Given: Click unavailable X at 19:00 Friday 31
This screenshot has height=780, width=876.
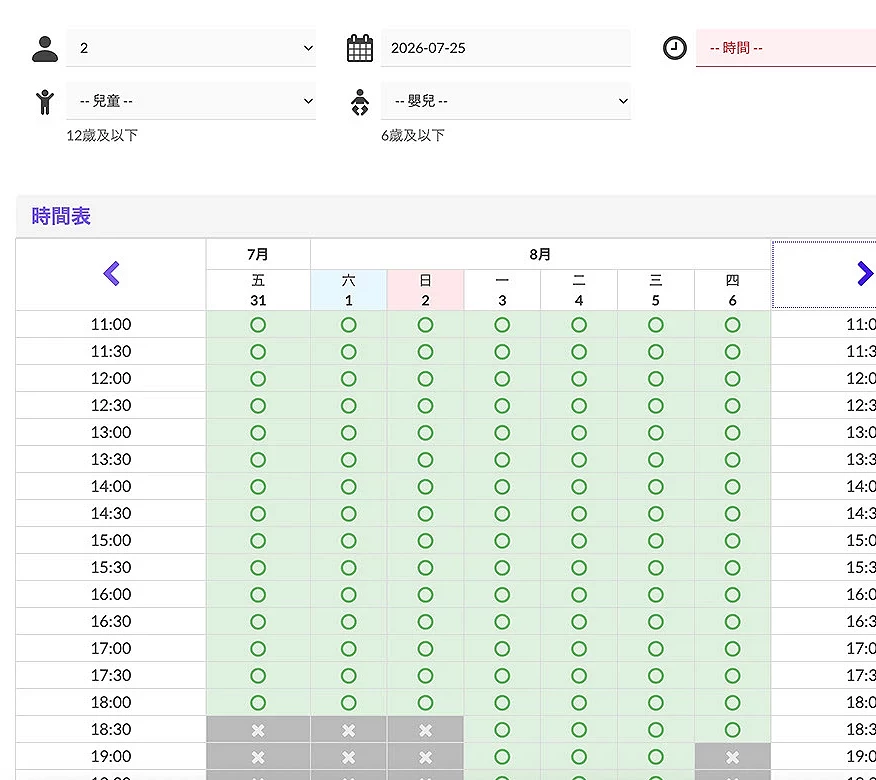Looking at the screenshot, I should pyautogui.click(x=258, y=757).
